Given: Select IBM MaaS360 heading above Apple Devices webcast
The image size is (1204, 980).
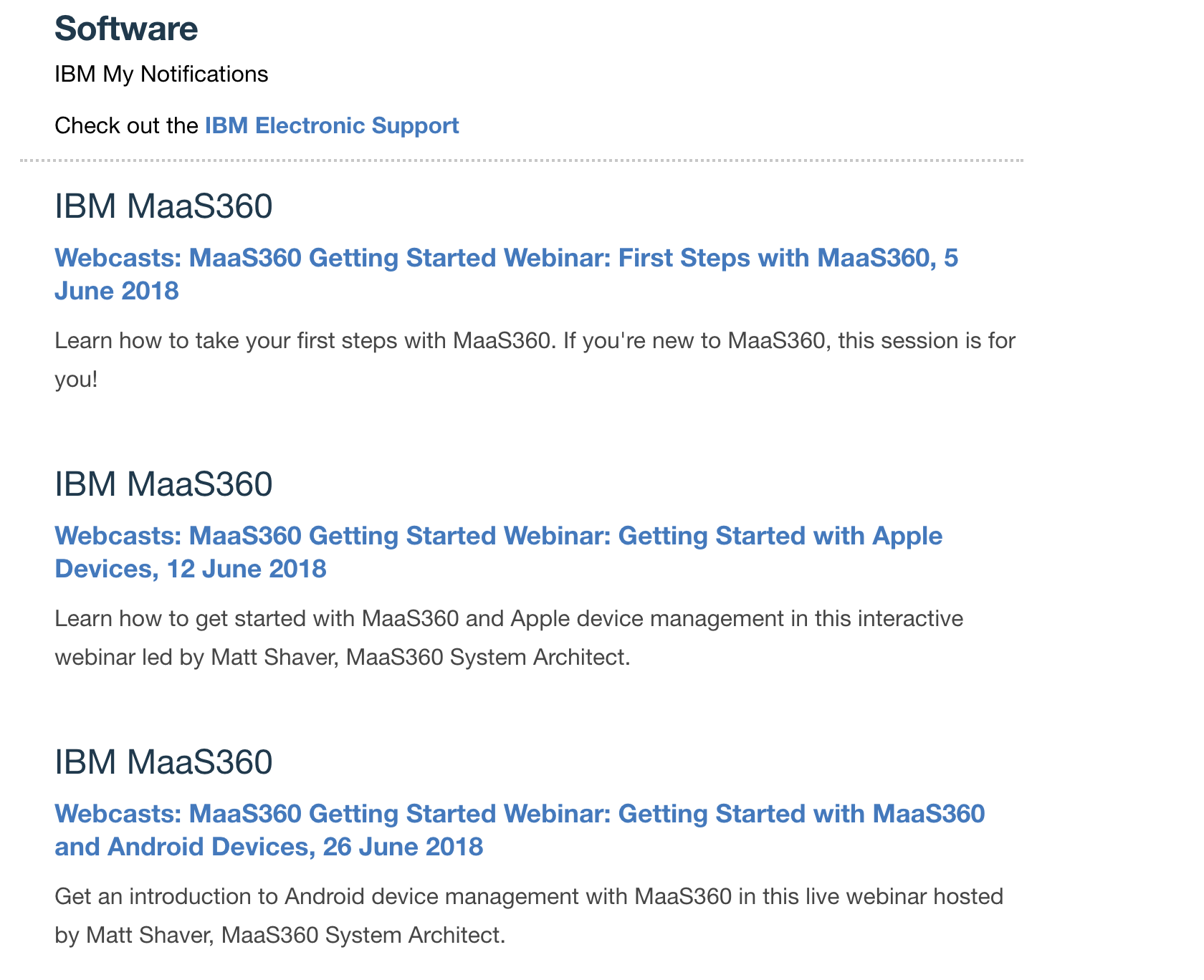Looking at the screenshot, I should point(163,484).
